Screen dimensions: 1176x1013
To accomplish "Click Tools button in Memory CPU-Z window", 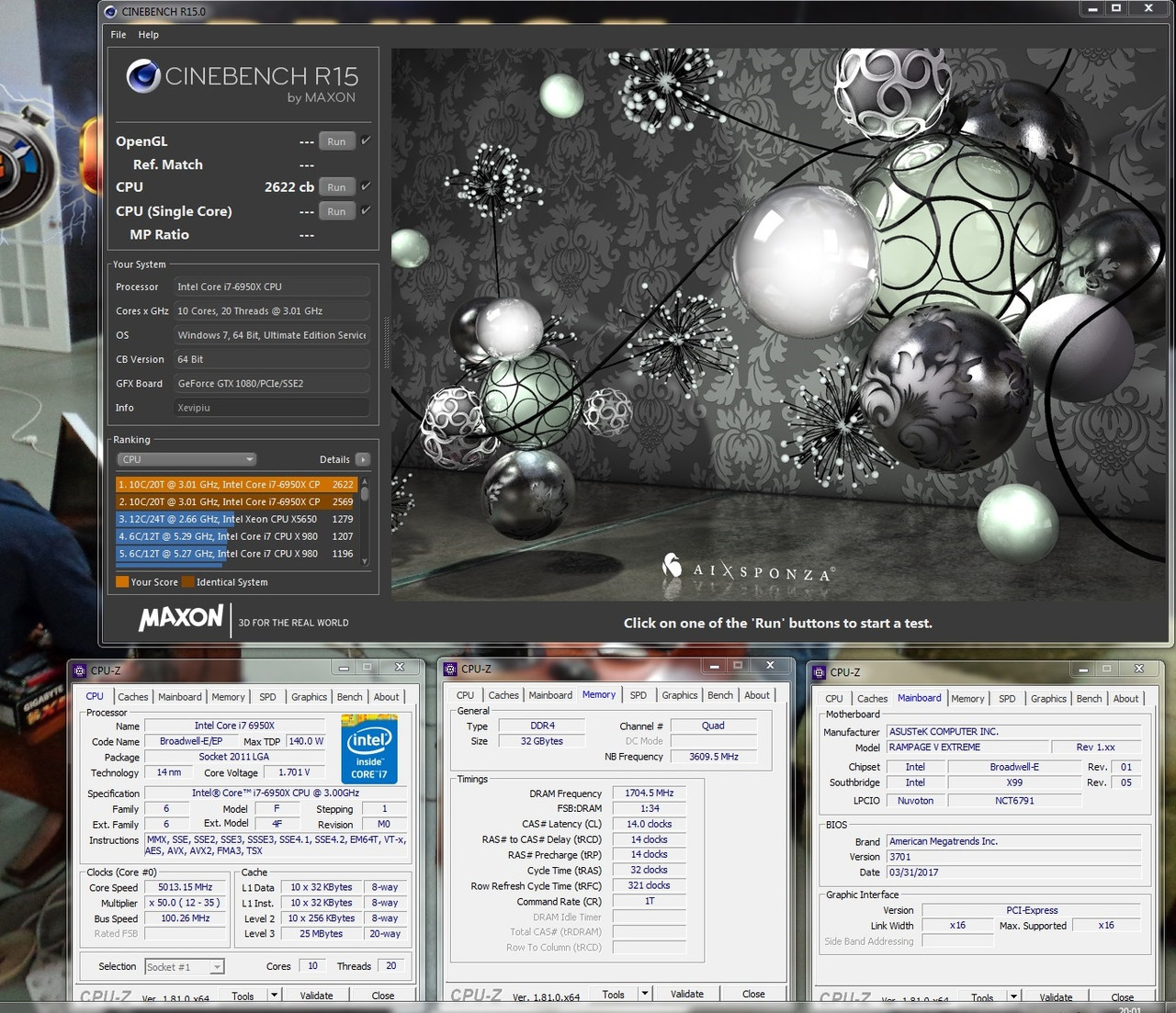I will [x=614, y=994].
